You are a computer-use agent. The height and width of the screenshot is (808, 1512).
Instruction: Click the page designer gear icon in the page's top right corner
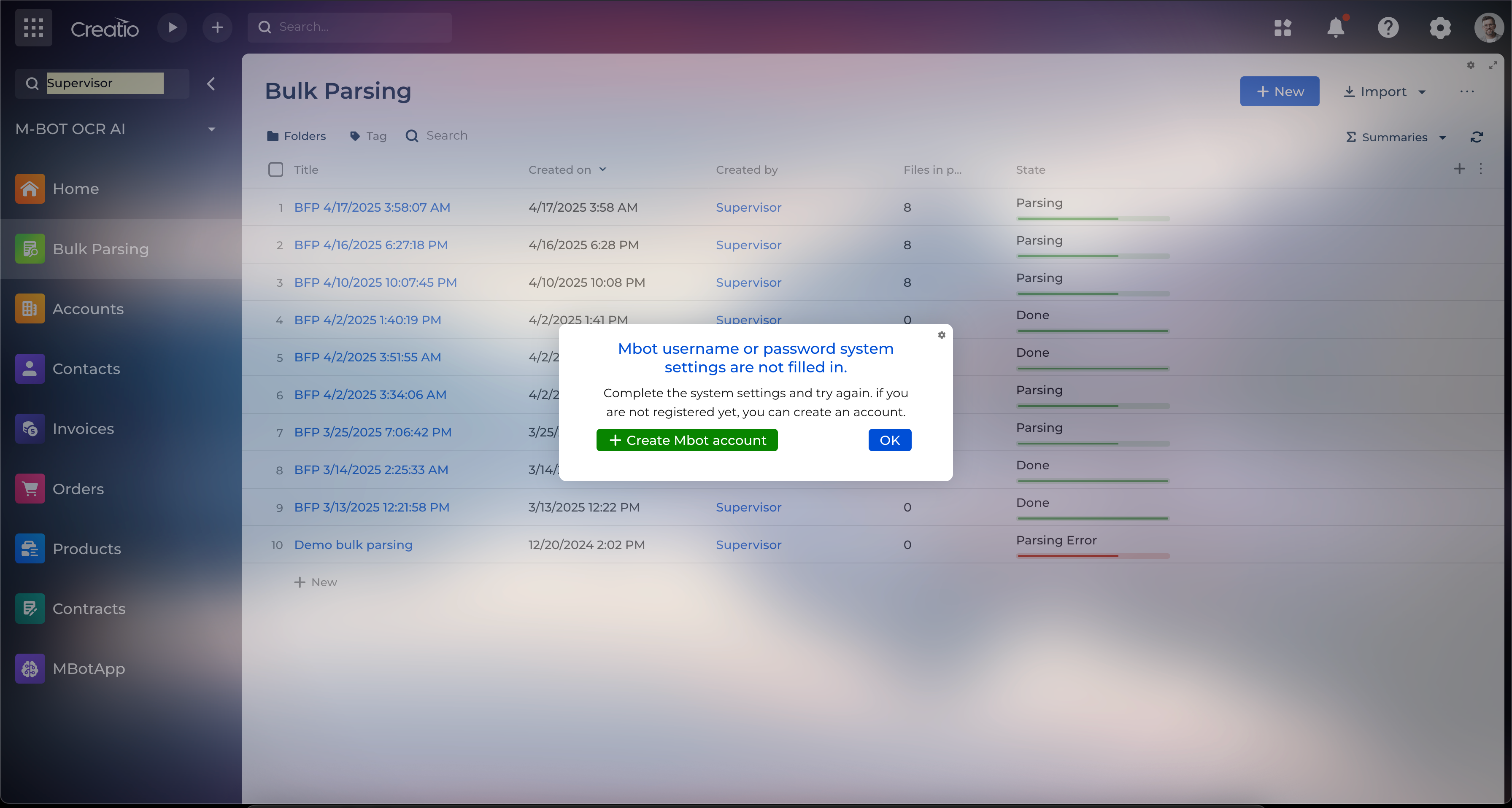pyautogui.click(x=1470, y=65)
